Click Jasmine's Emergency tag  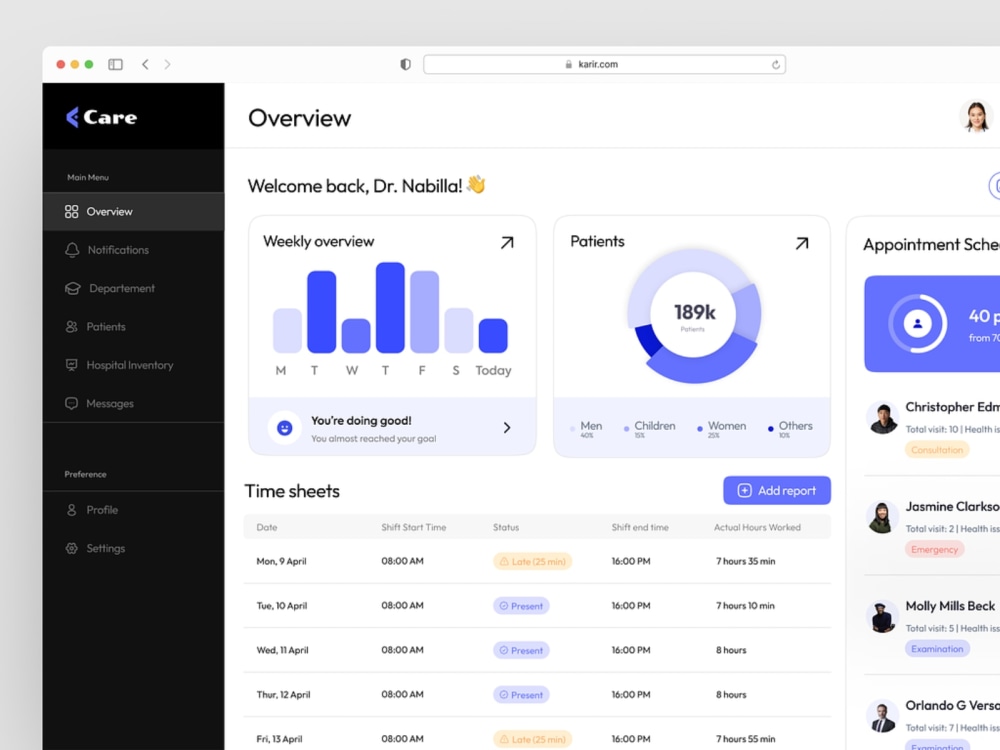(934, 549)
